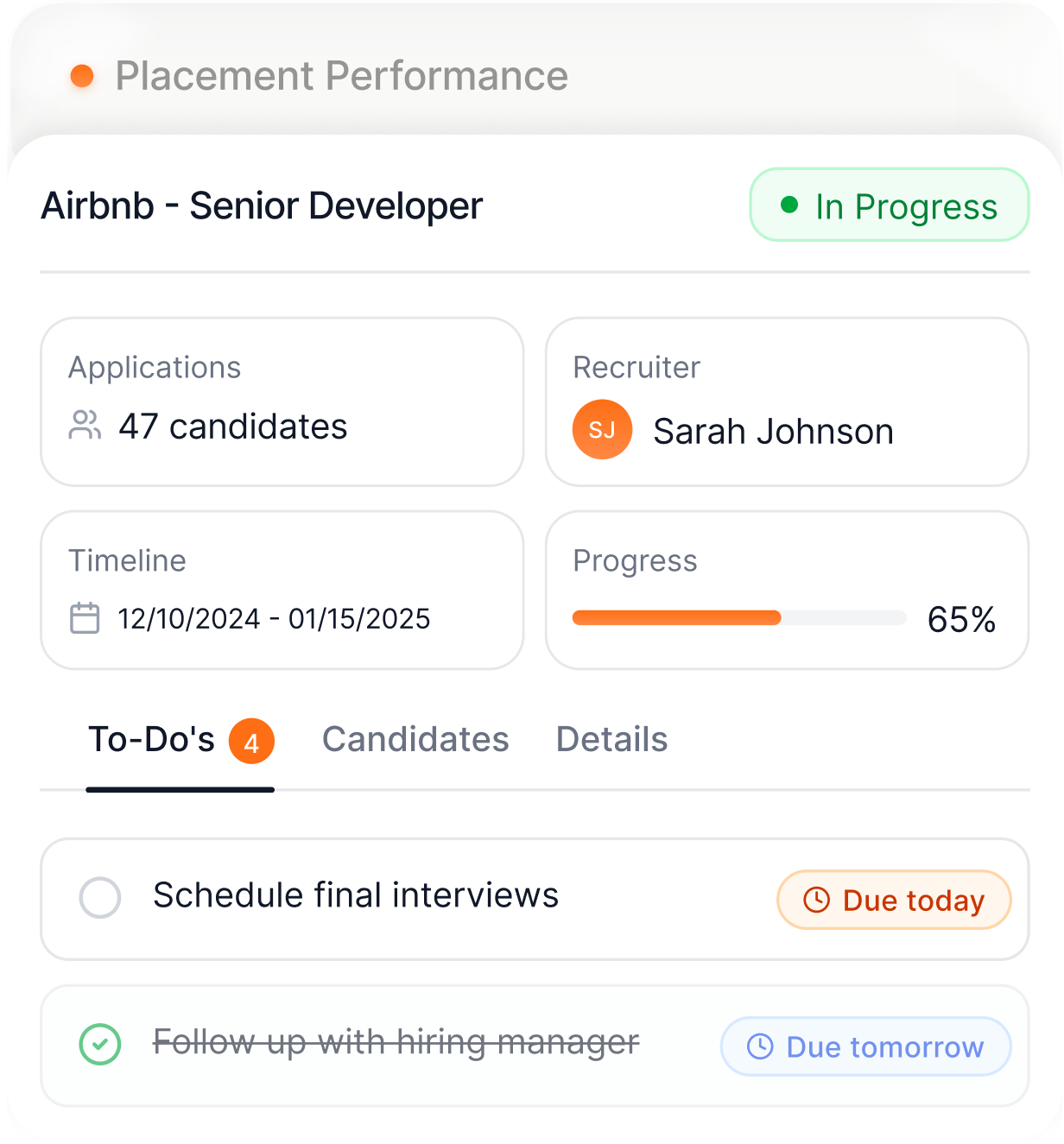Click the orange SJ avatar for Sarah Johnson
This screenshot has width=1064, height=1144.
pyautogui.click(x=602, y=429)
